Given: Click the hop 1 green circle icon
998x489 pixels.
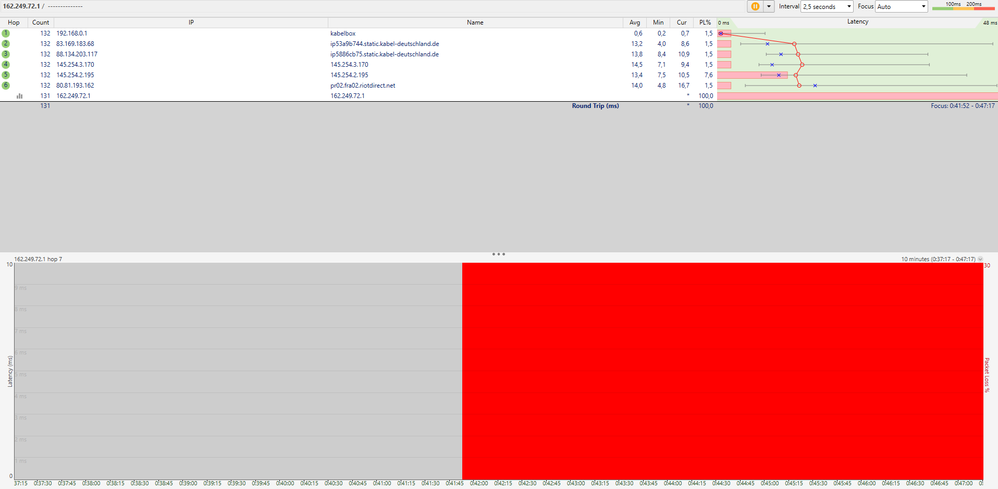Looking at the screenshot, I should pos(6,33).
